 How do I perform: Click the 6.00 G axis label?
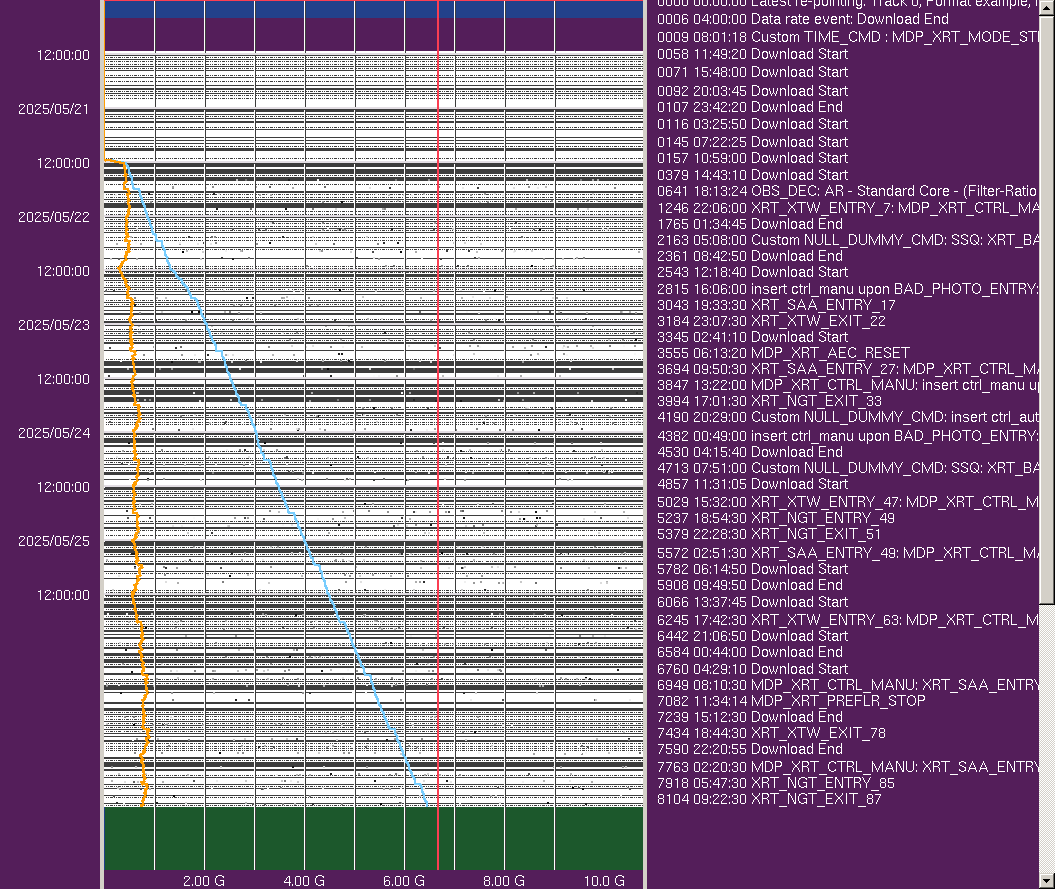pyautogui.click(x=404, y=881)
